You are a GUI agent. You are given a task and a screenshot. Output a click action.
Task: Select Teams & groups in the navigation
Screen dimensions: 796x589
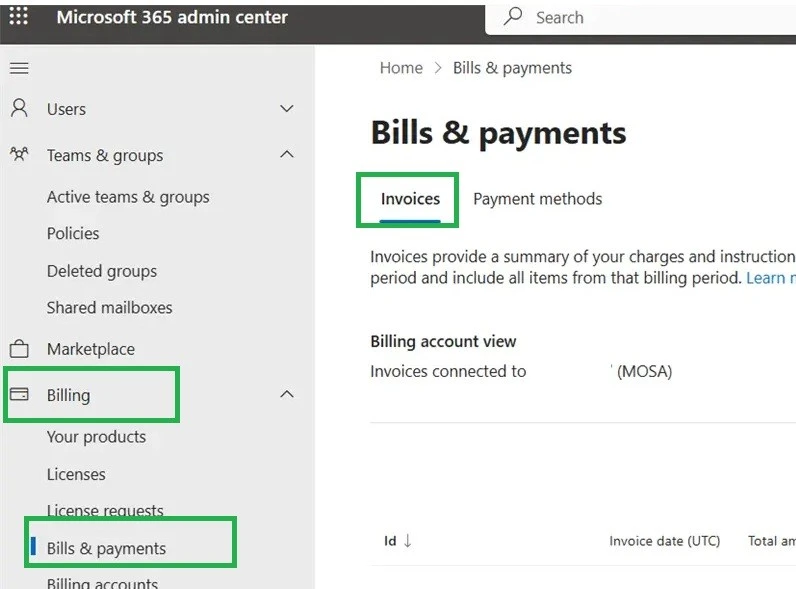click(105, 155)
